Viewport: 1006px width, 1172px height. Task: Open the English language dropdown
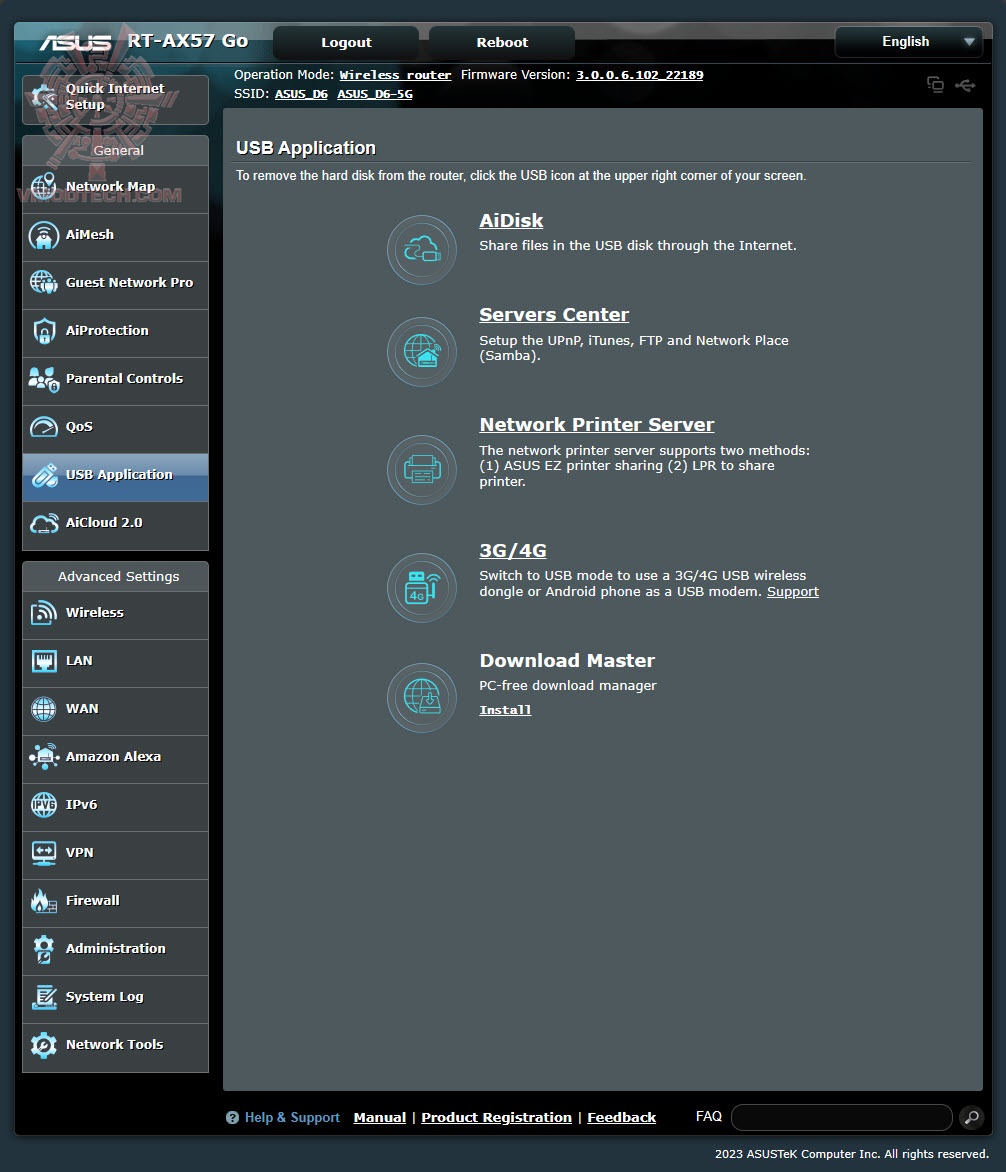[x=908, y=42]
